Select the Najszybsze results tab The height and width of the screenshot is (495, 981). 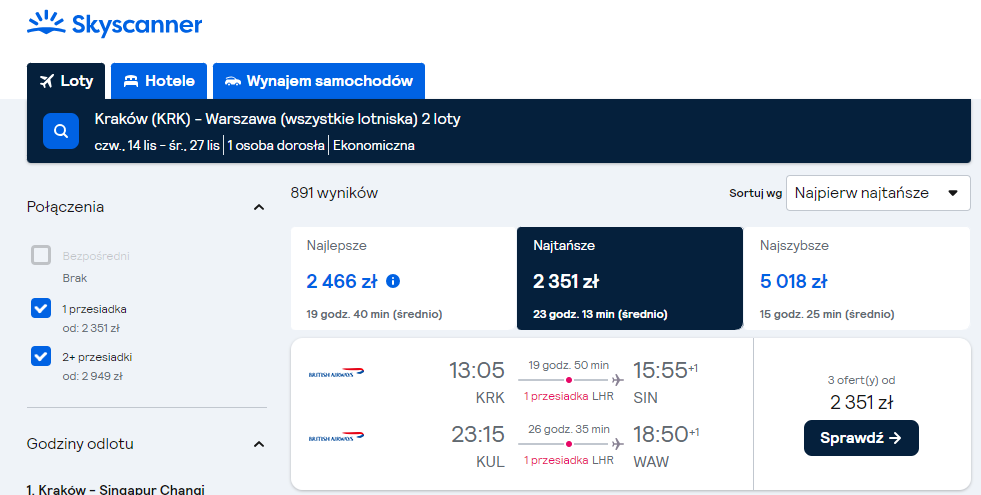pyautogui.click(x=856, y=278)
